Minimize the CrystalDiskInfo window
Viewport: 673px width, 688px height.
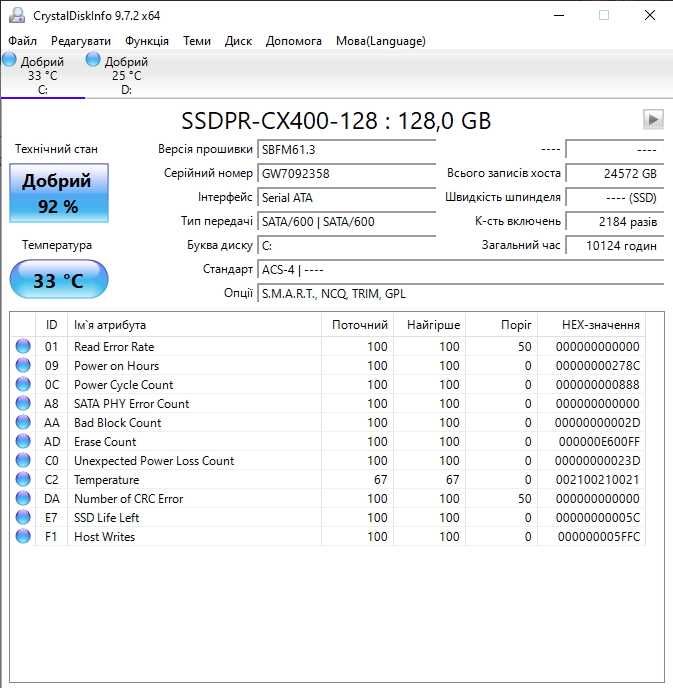tap(558, 15)
